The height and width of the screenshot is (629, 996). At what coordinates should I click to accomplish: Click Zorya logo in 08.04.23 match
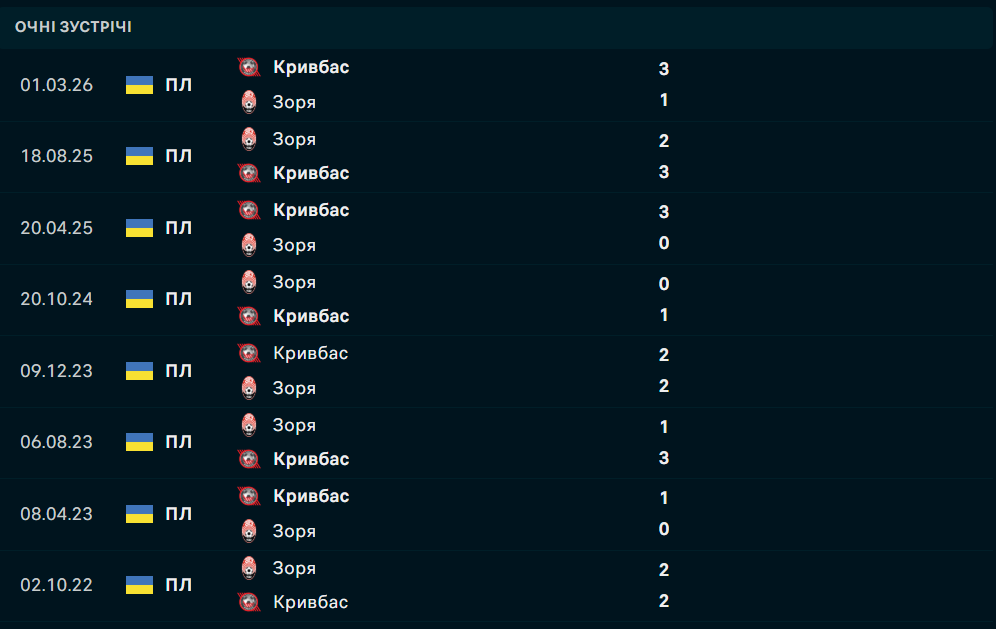coord(249,531)
